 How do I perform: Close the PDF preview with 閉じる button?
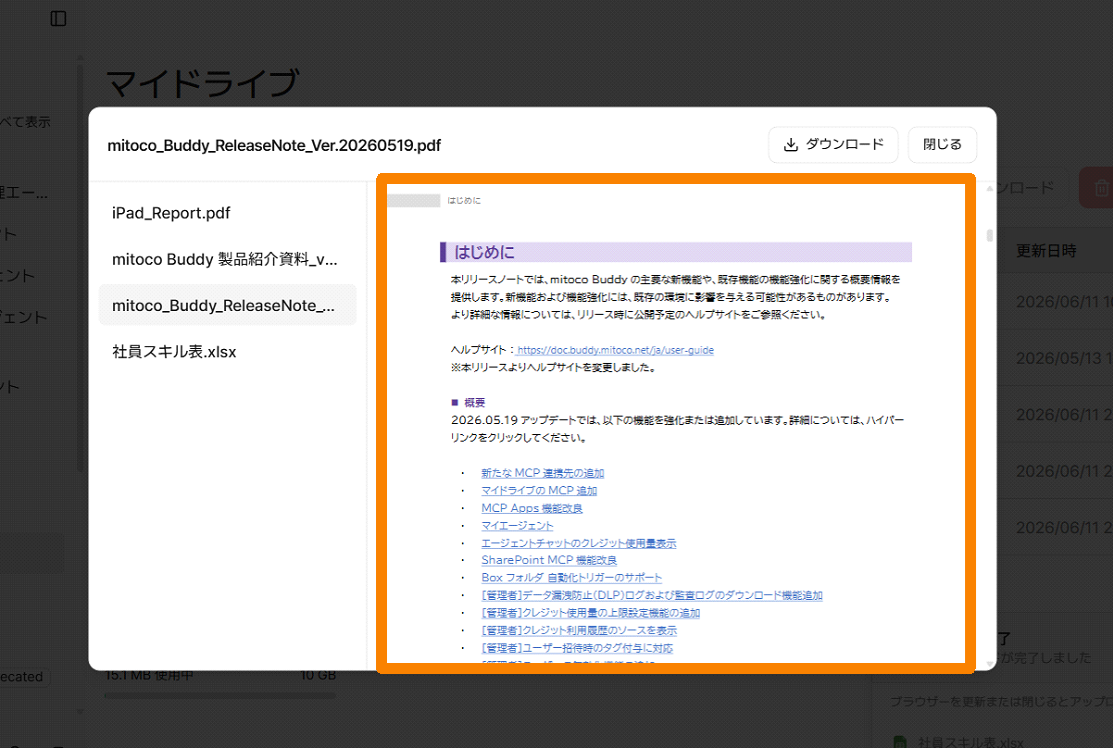pos(942,145)
